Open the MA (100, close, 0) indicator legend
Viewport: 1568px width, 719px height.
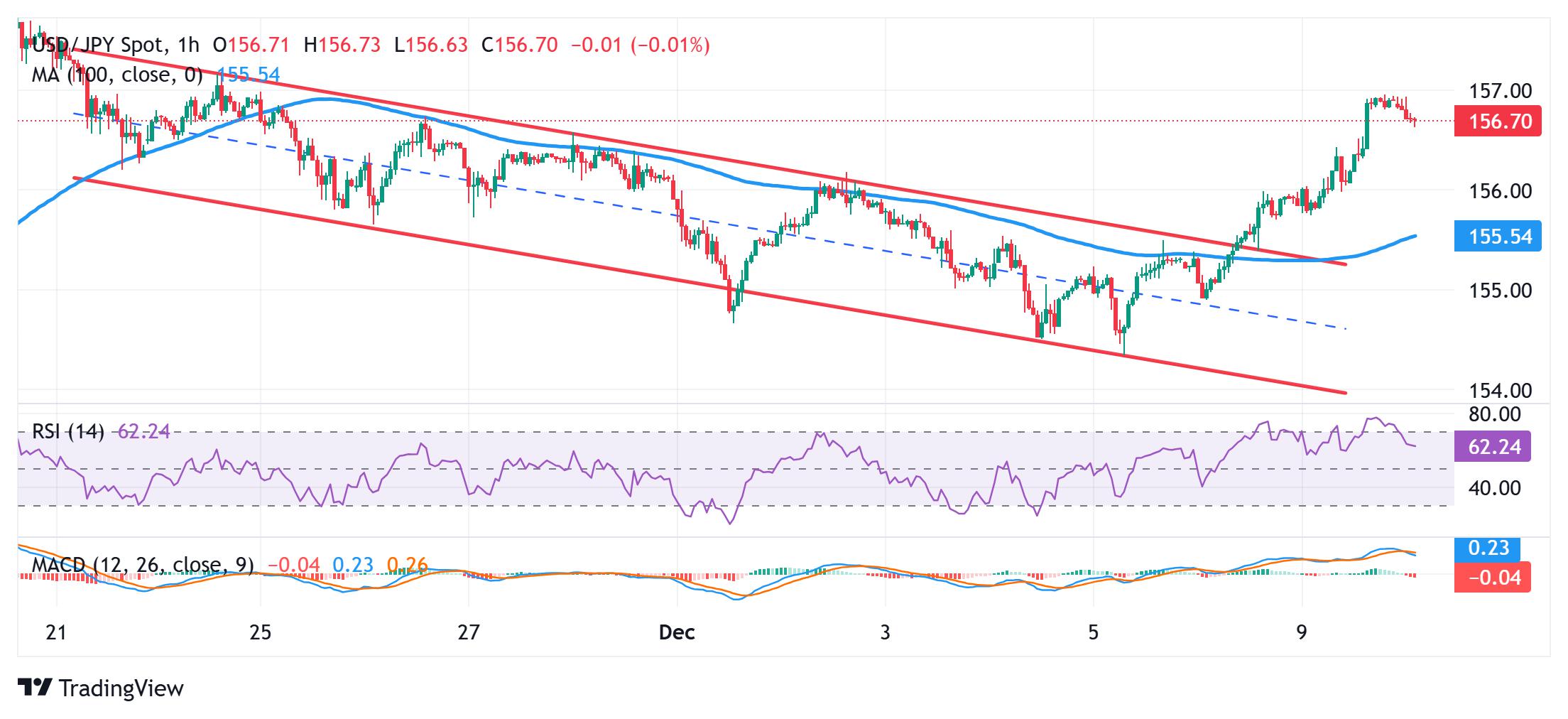[x=117, y=75]
